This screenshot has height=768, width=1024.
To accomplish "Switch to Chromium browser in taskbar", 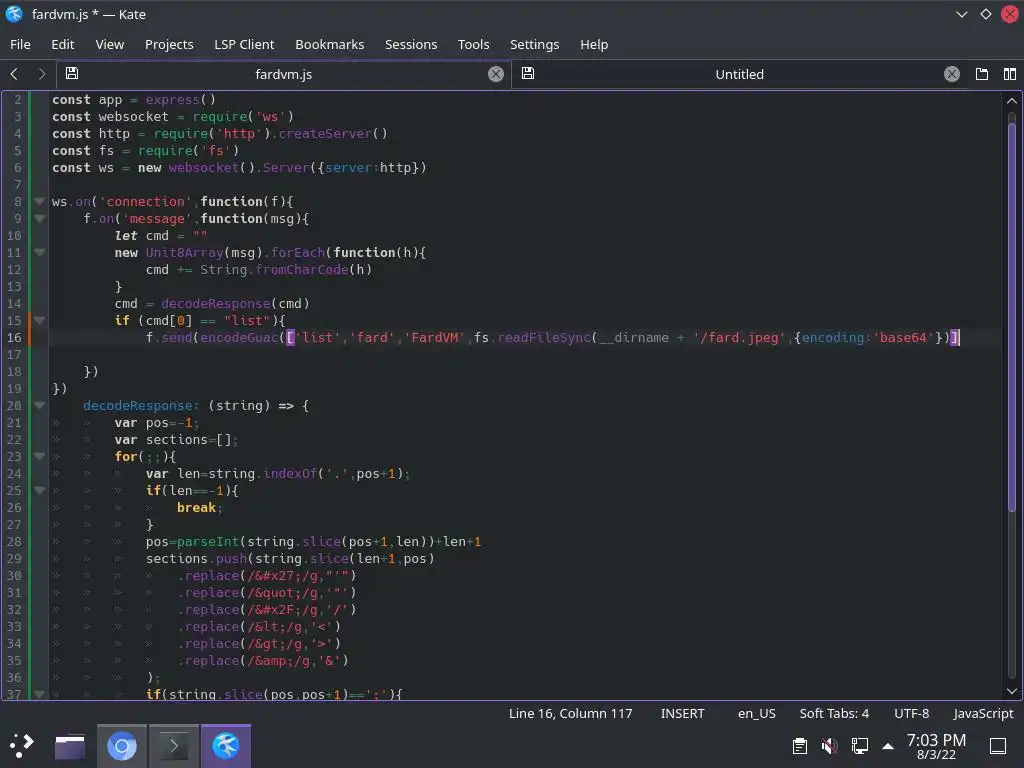I will [121, 746].
